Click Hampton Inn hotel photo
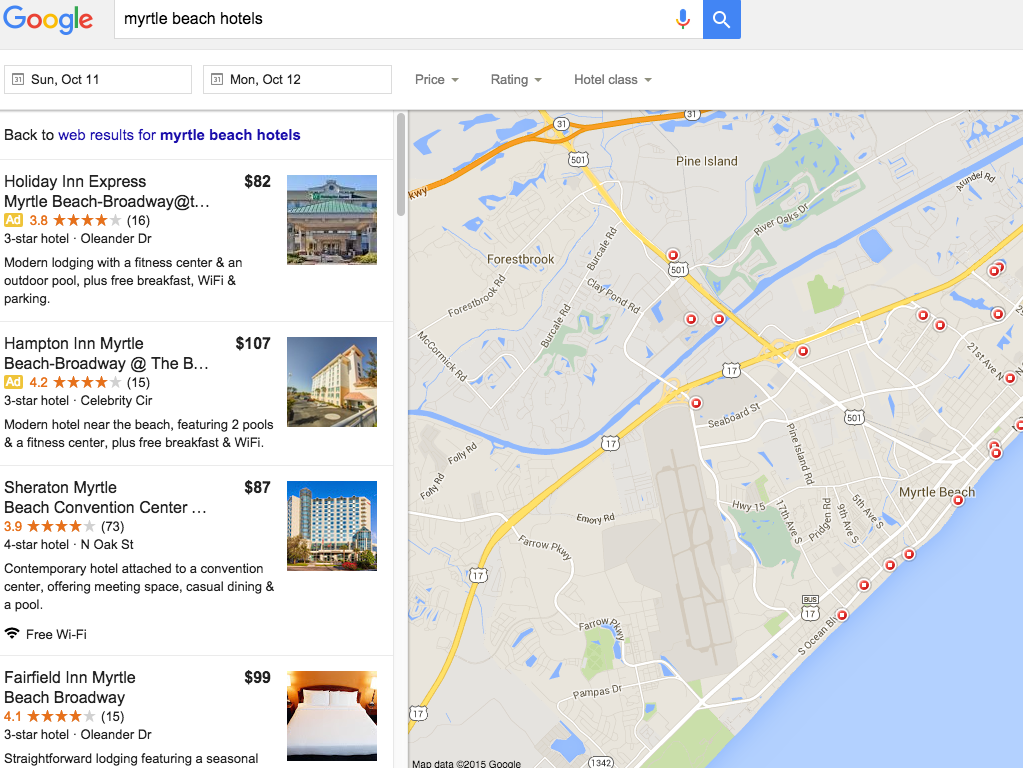The height and width of the screenshot is (768, 1023). click(332, 382)
